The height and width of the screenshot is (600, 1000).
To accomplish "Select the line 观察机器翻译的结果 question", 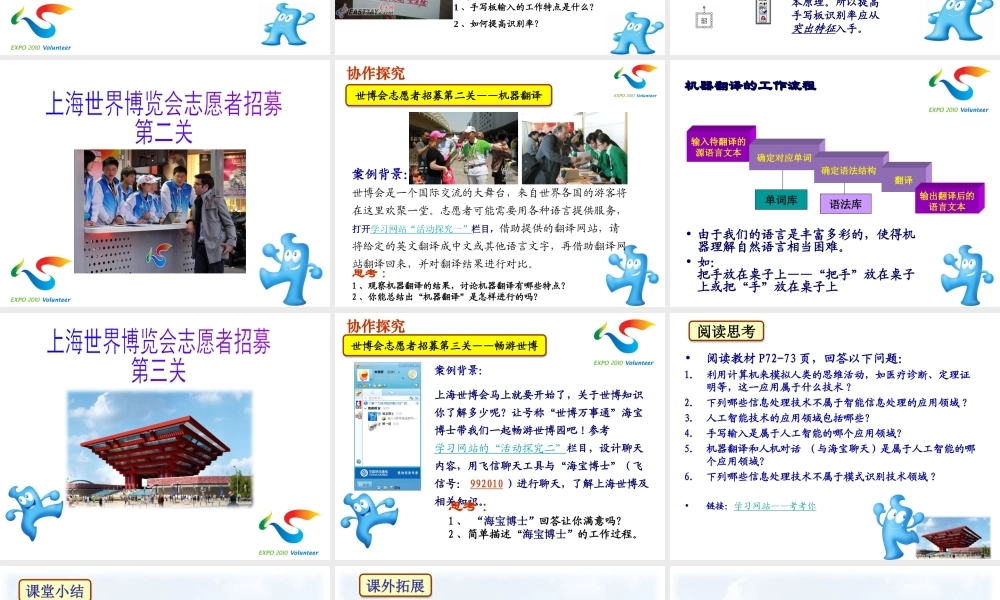I will click(x=459, y=286).
